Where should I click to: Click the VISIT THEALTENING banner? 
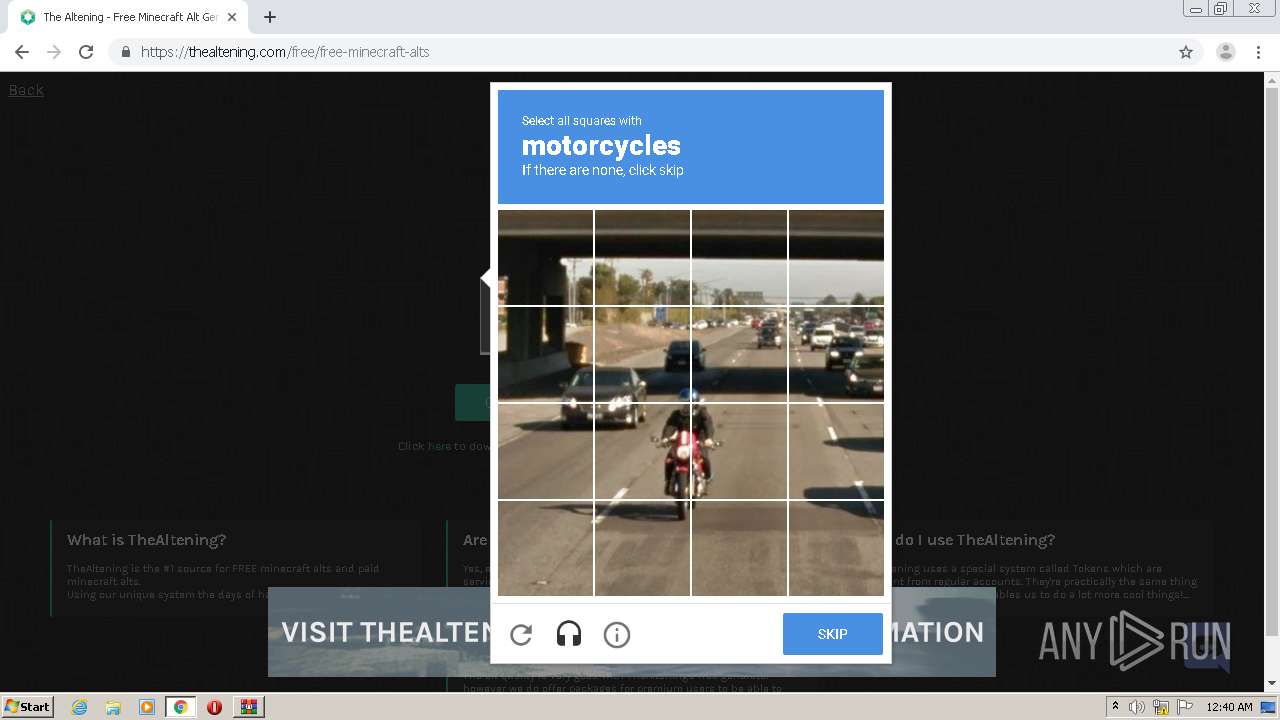pos(380,632)
